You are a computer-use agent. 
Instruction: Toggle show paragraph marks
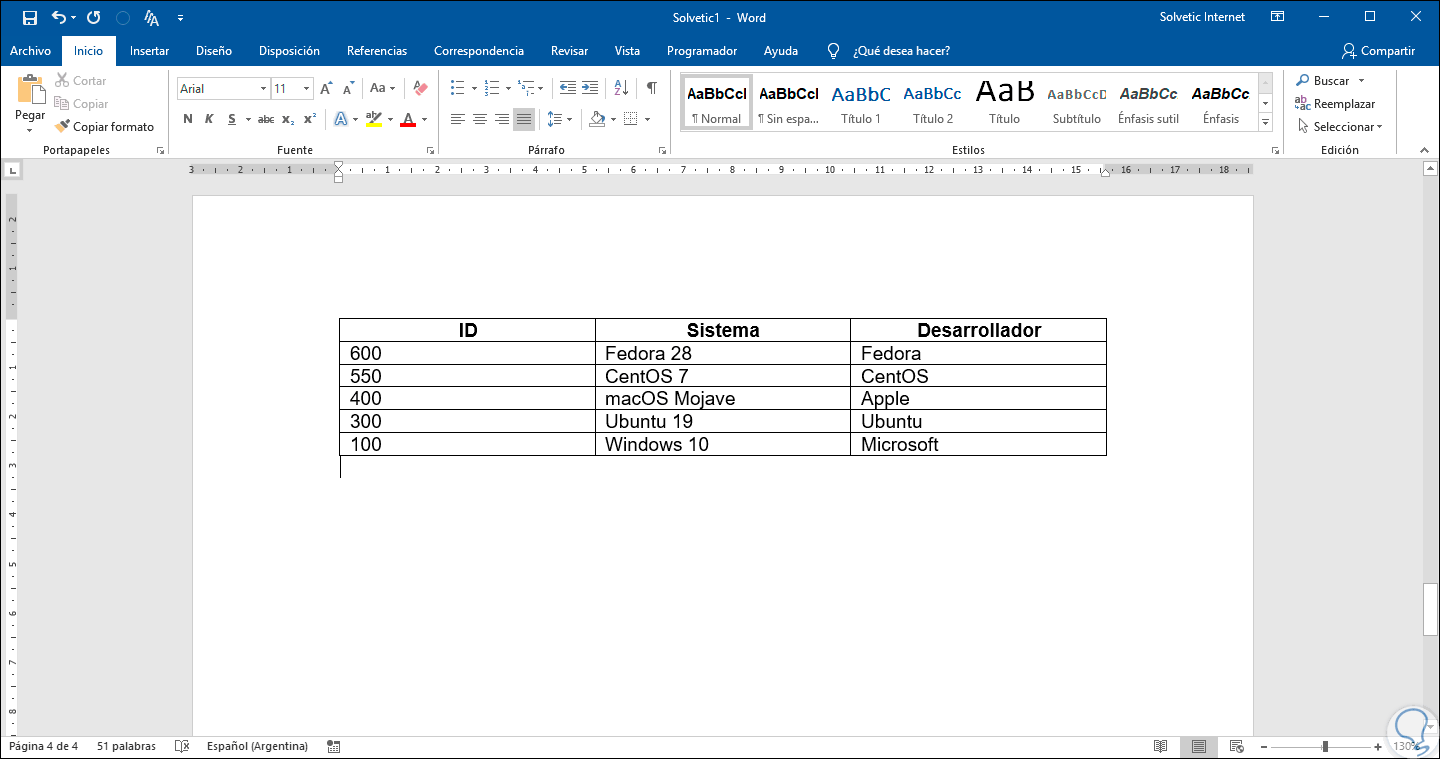[652, 89]
